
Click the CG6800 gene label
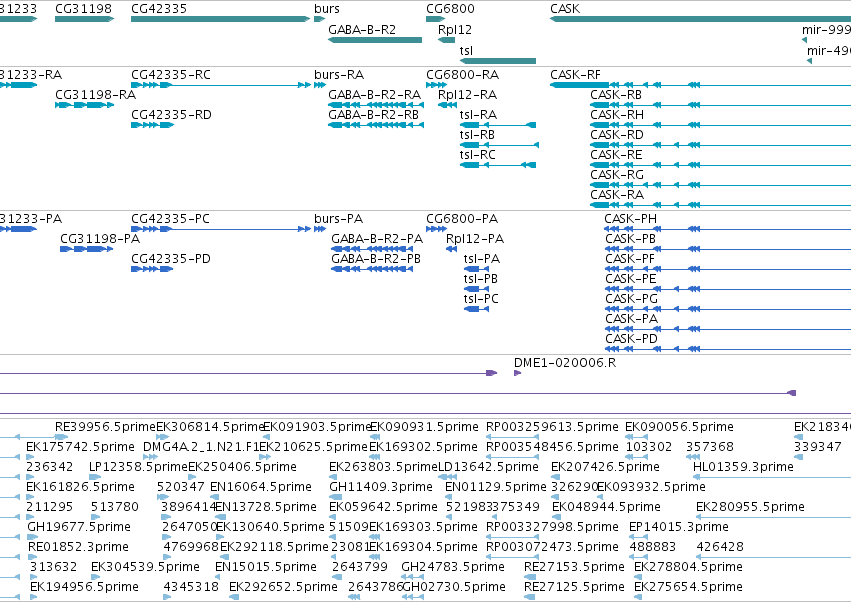[x=450, y=9]
